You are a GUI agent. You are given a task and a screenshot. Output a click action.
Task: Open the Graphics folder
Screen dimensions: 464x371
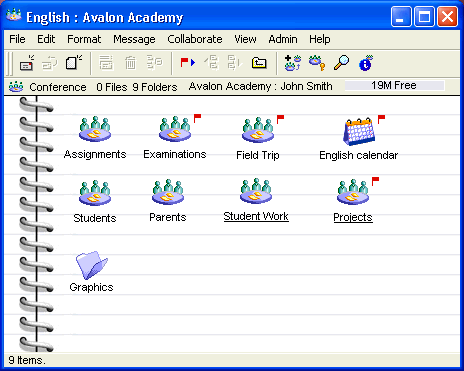point(91,265)
